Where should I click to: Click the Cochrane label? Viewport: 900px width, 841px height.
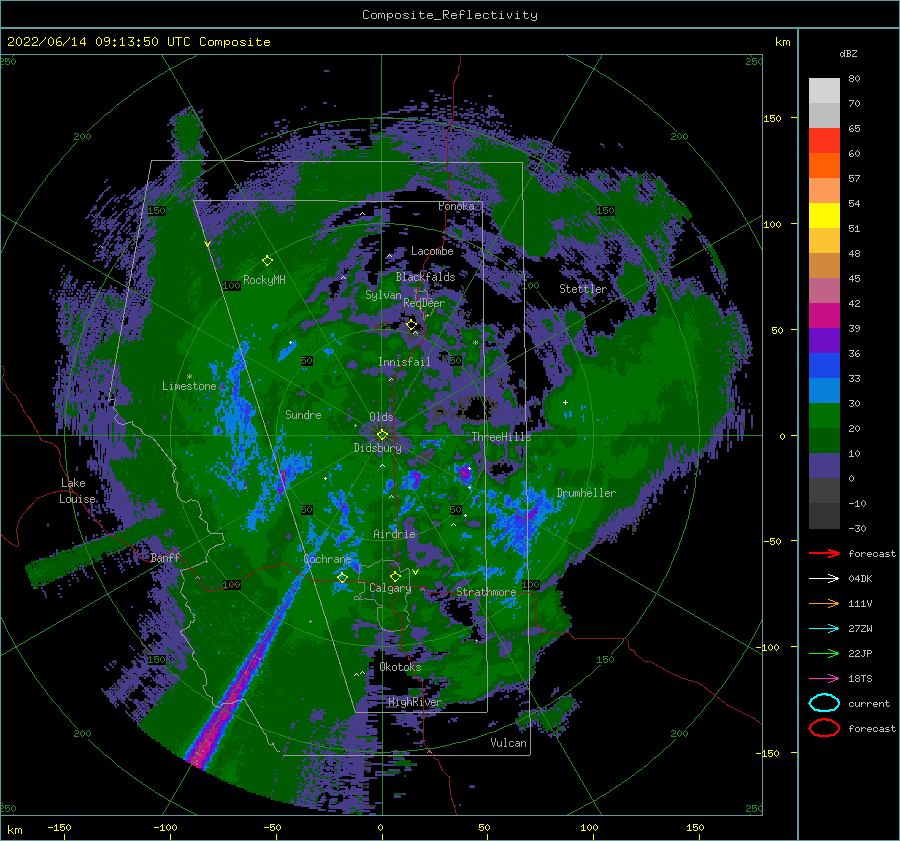[x=327, y=559]
